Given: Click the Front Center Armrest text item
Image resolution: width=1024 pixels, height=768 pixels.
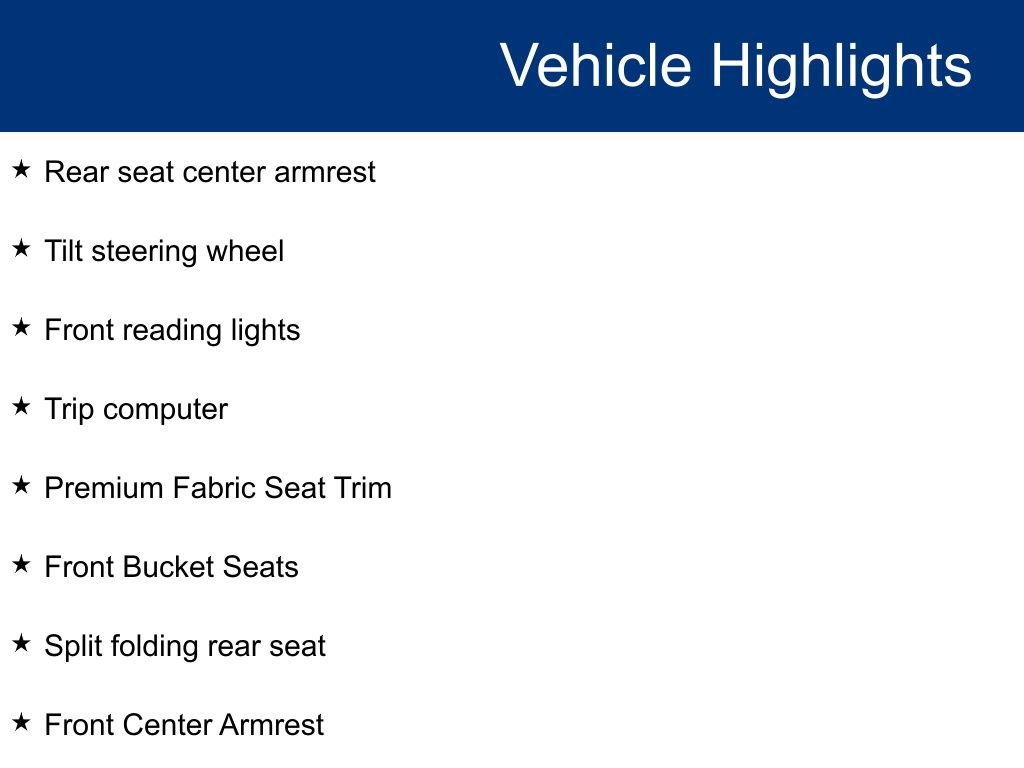Looking at the screenshot, I should tap(184, 725).
